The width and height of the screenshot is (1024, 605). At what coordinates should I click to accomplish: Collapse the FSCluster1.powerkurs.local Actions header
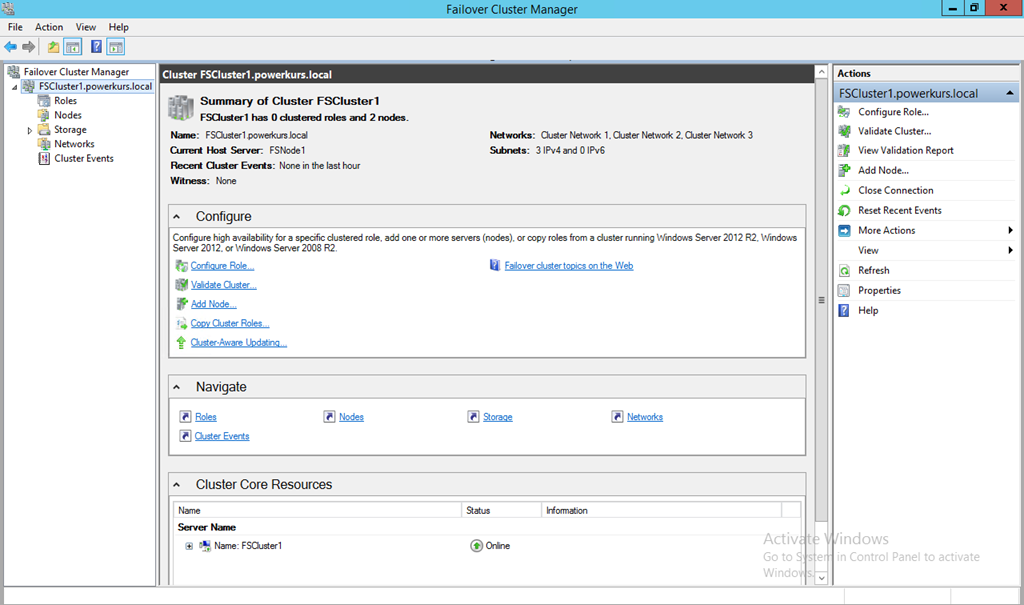coord(1010,93)
